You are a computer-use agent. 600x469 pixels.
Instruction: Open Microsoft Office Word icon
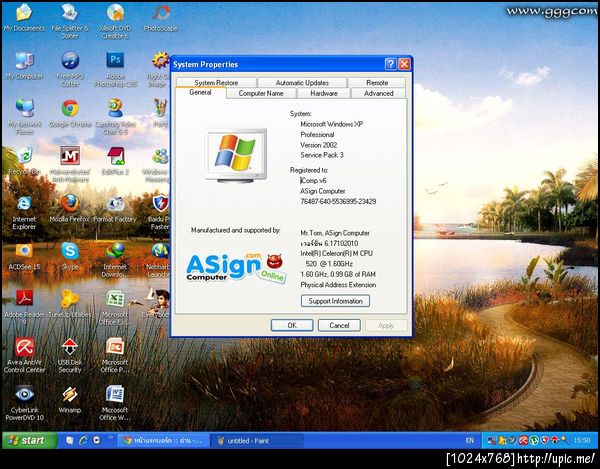tap(115, 402)
